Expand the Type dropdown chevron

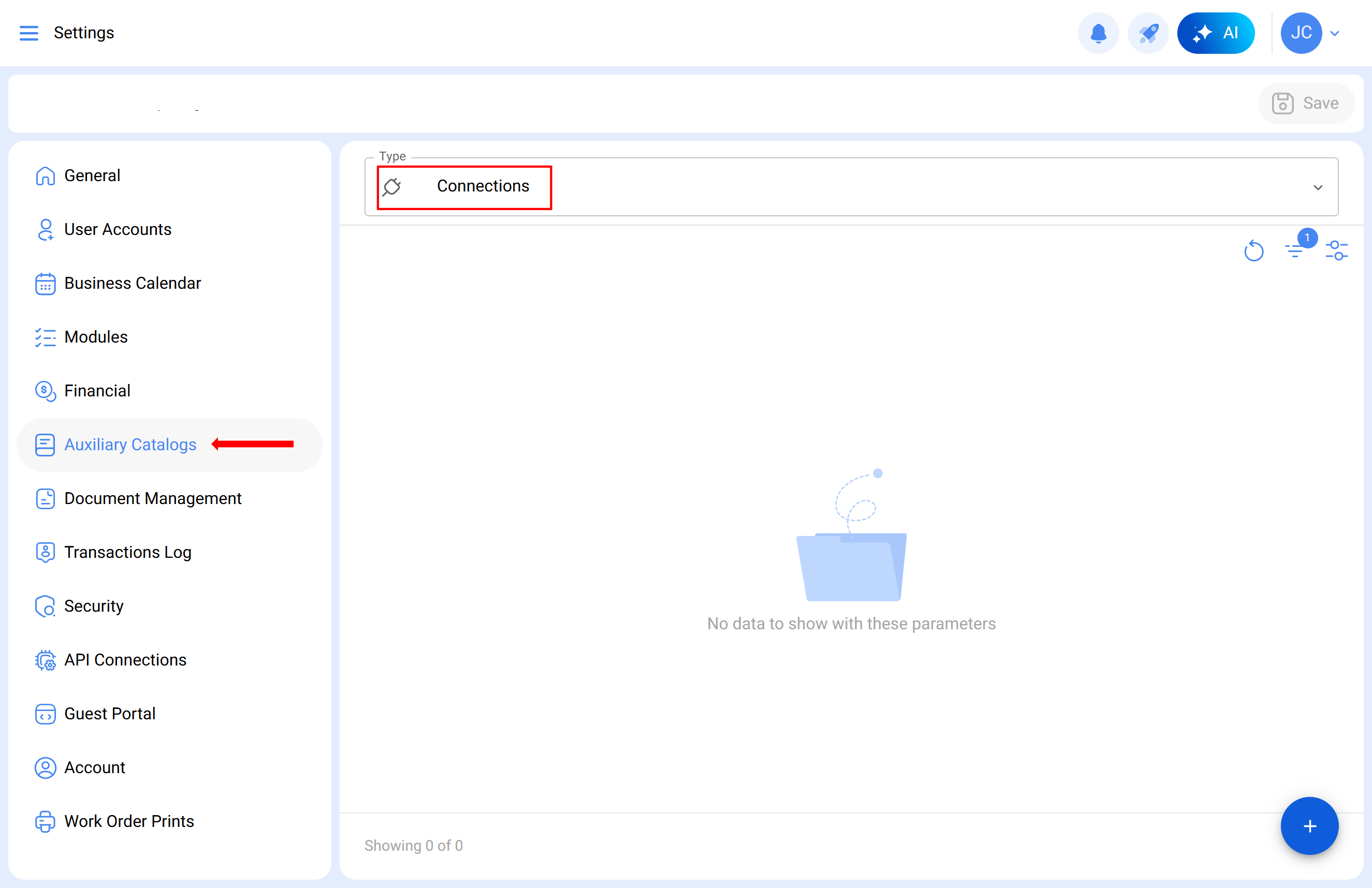[1317, 187]
